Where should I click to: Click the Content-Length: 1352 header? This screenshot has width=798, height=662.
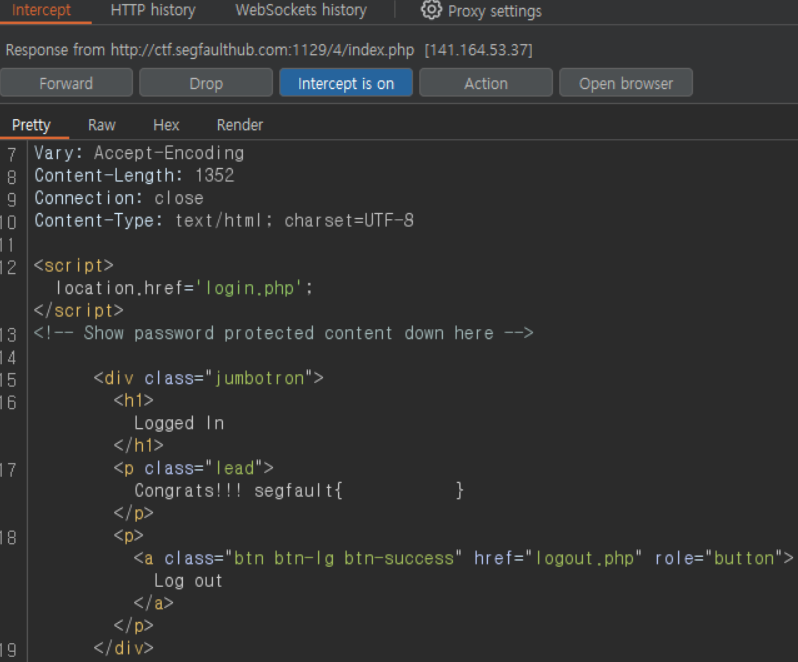click(x=134, y=176)
